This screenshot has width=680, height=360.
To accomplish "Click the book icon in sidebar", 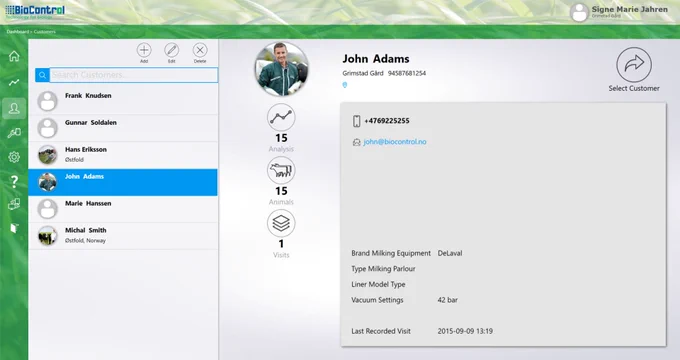I will pyautogui.click(x=14, y=228).
